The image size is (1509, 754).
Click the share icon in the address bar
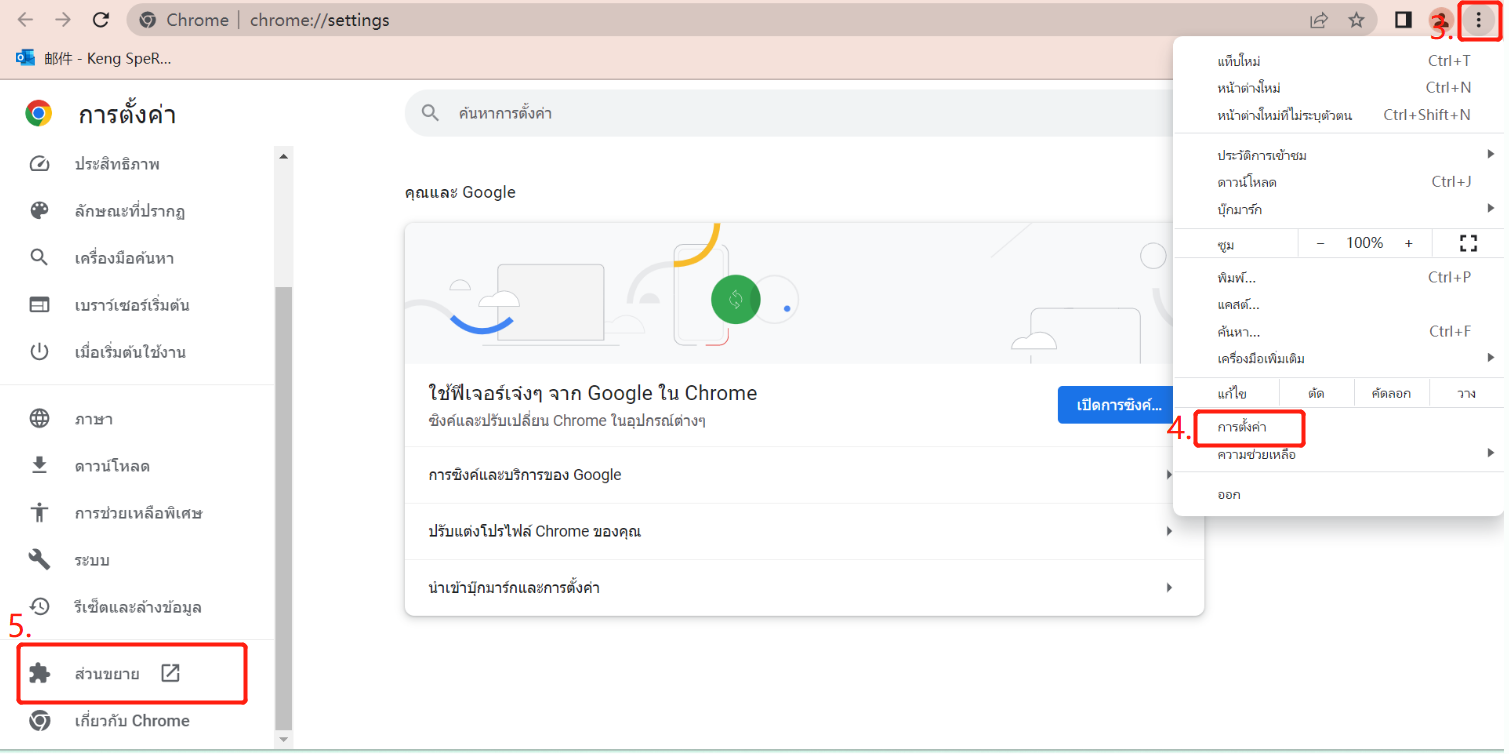1319,20
